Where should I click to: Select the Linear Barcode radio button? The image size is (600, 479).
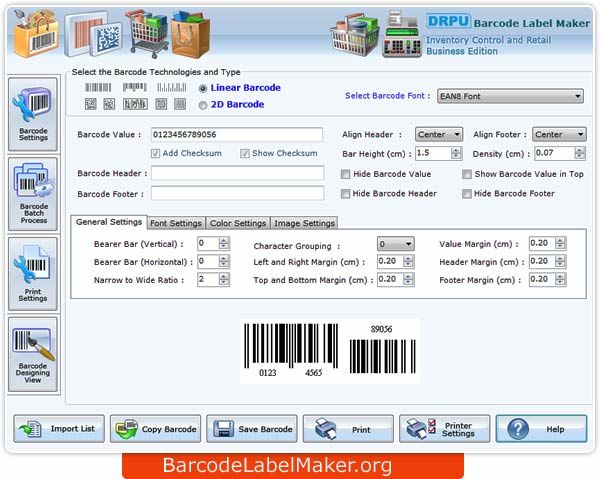203,88
